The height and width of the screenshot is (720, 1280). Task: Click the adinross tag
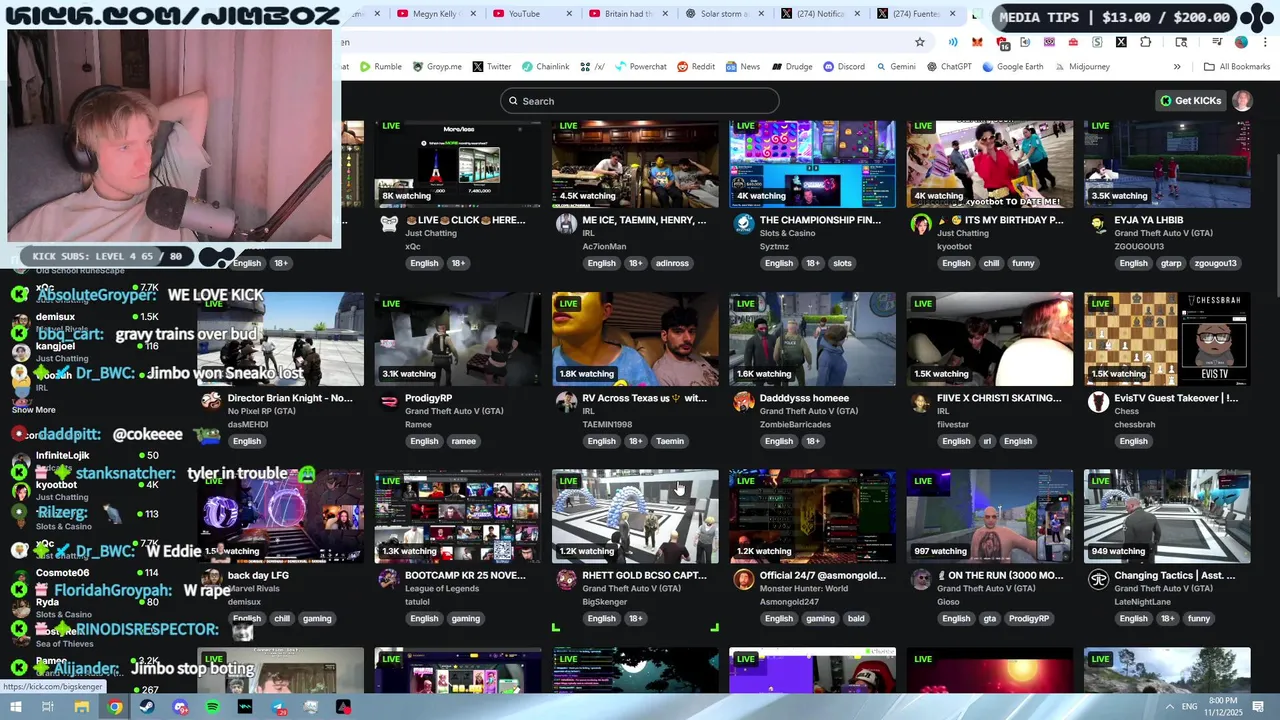(x=672, y=263)
